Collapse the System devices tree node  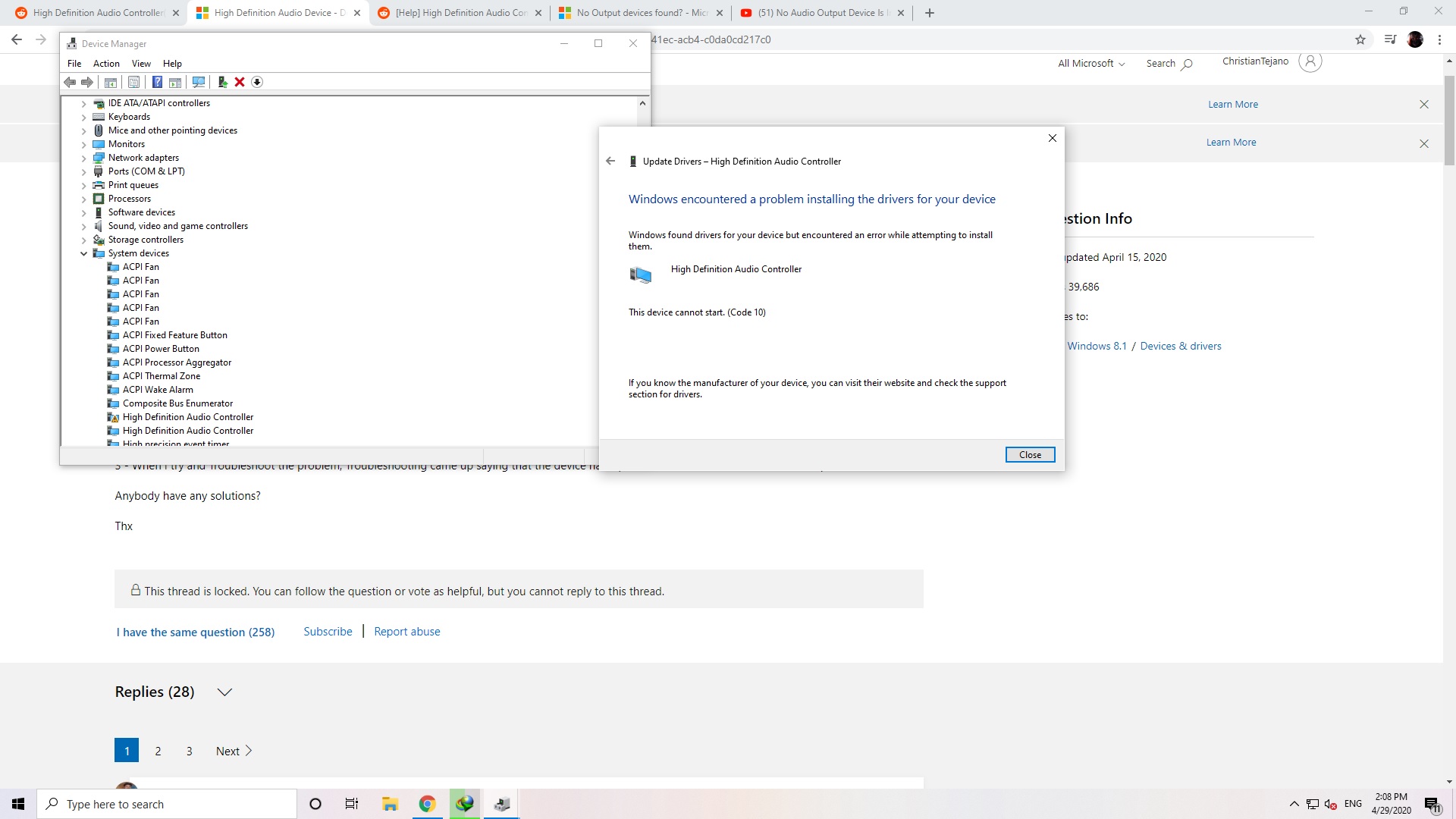[x=84, y=253]
